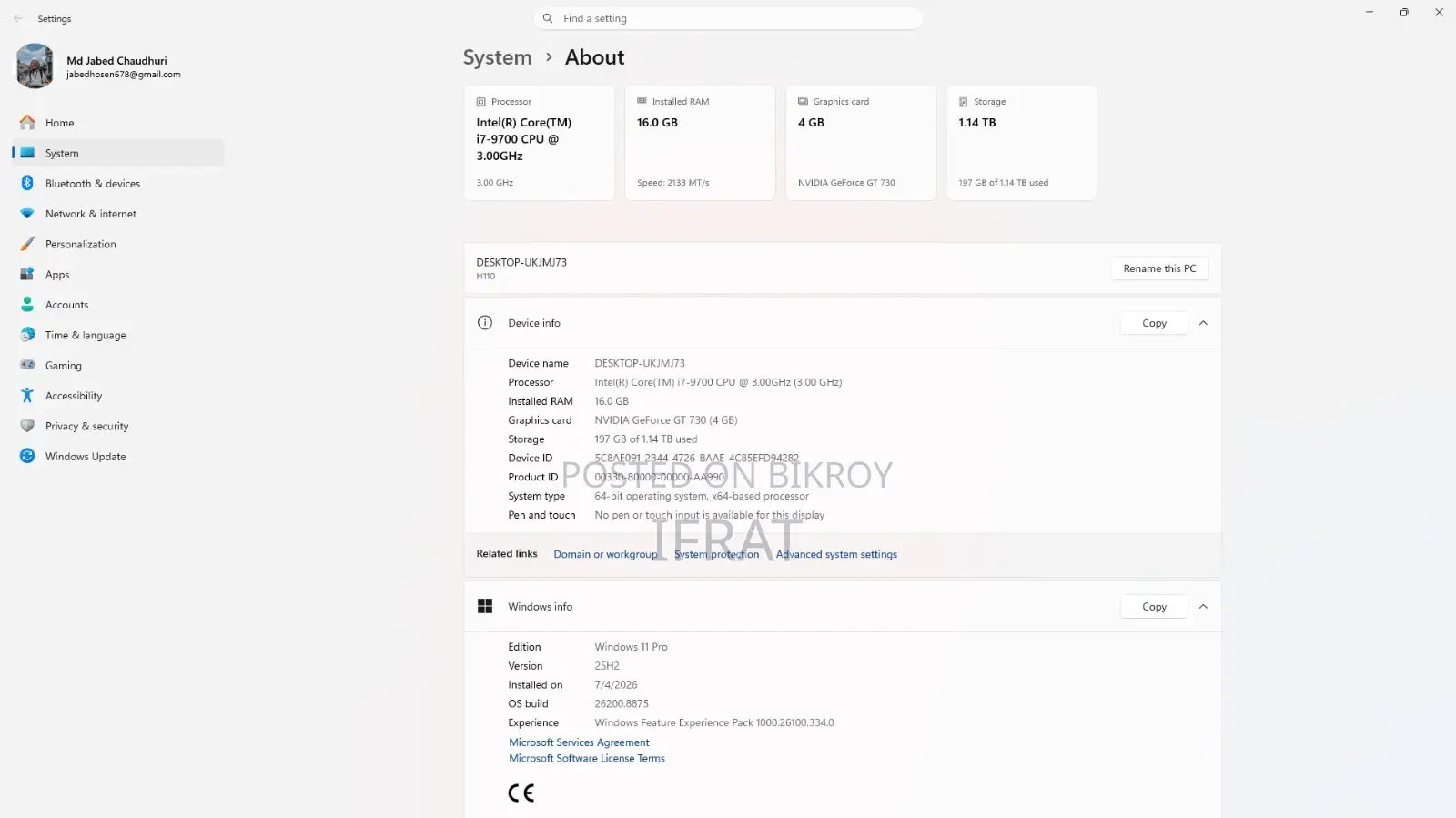Click the Accounts person icon

[27, 305]
